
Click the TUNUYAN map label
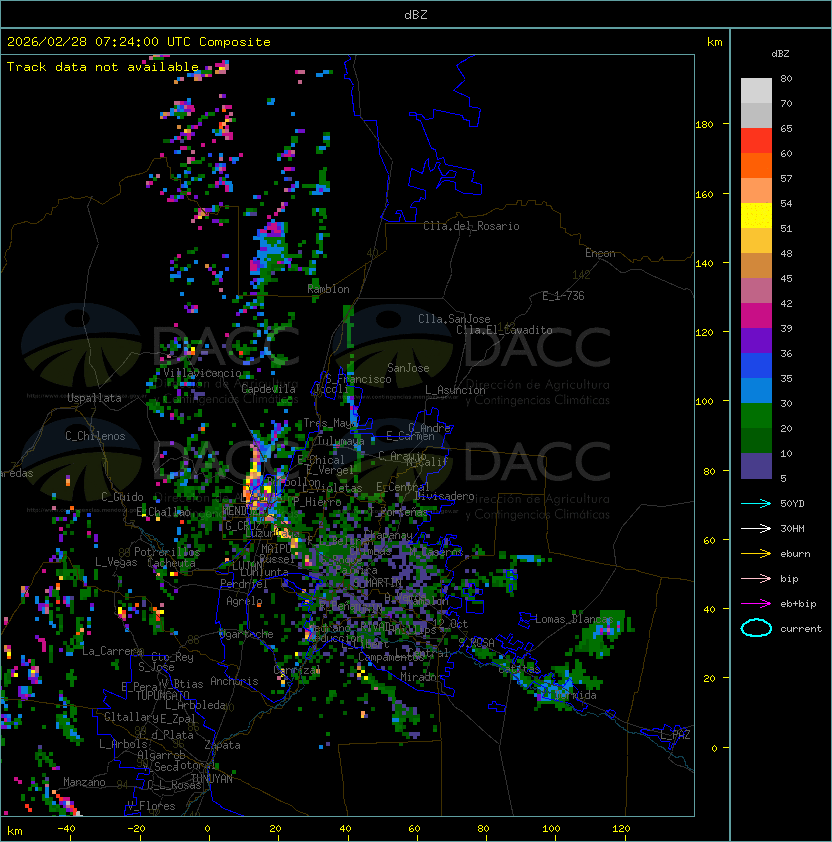[x=212, y=779]
